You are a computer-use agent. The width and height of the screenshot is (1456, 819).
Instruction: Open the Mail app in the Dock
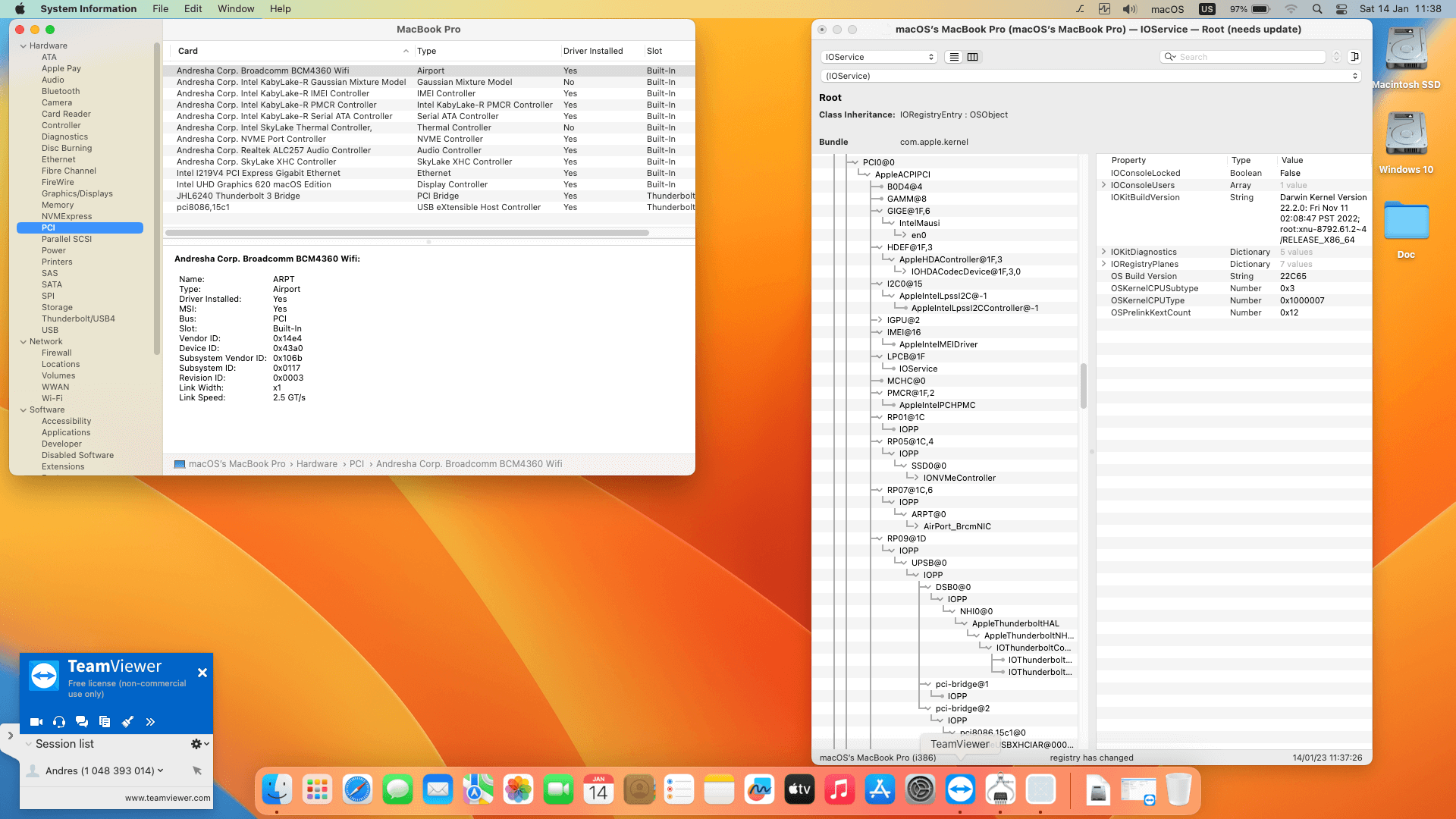[438, 790]
